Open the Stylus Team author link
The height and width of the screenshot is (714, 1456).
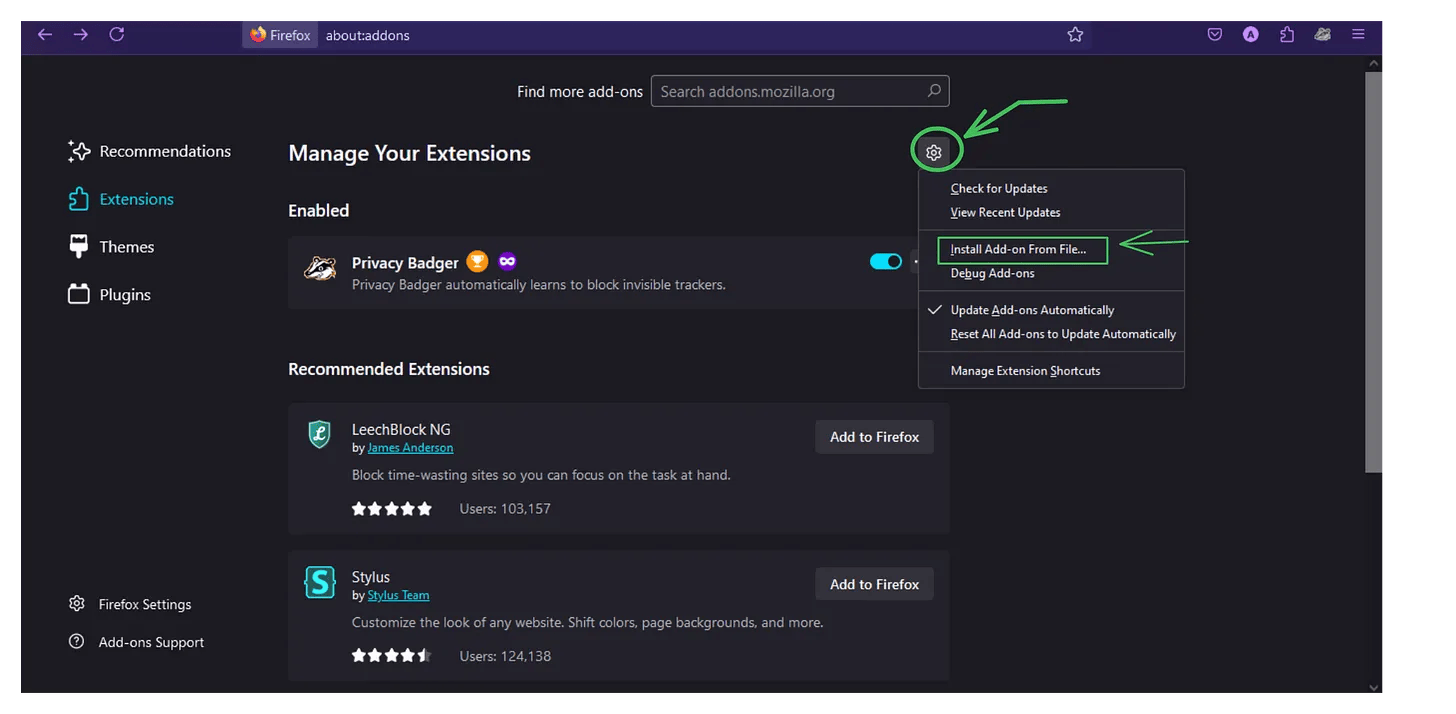pos(398,596)
